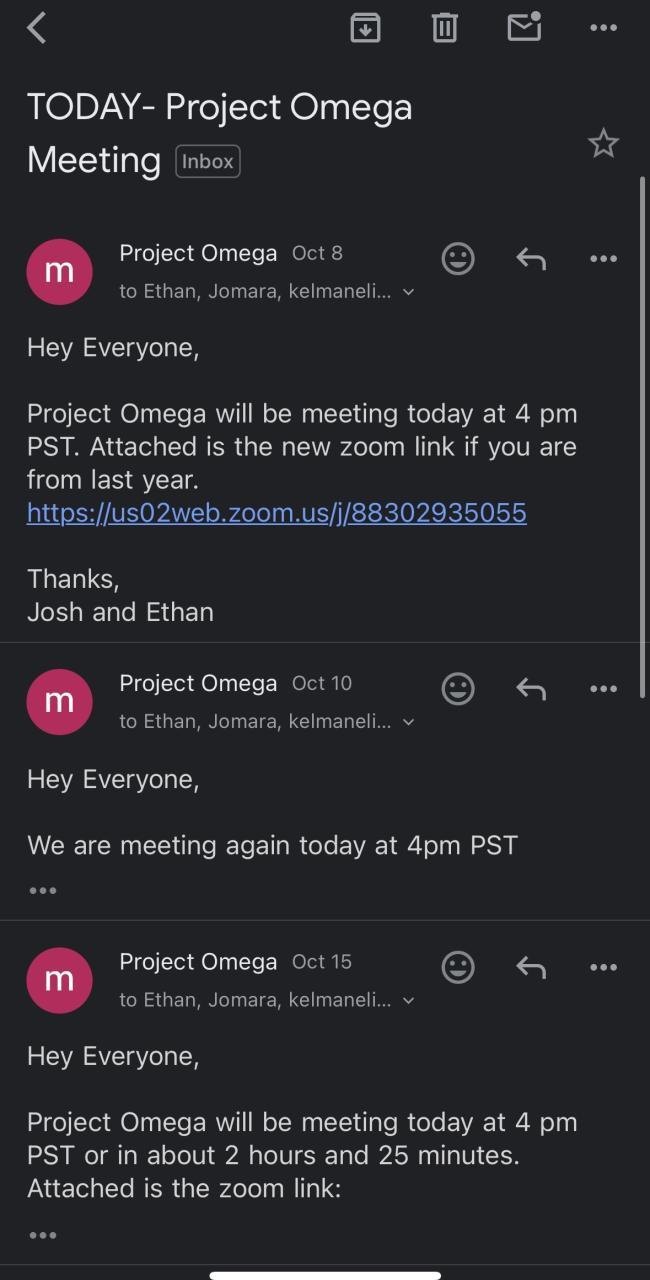Open more options for Oct 8 message
650x1280 pixels.
(x=604, y=259)
